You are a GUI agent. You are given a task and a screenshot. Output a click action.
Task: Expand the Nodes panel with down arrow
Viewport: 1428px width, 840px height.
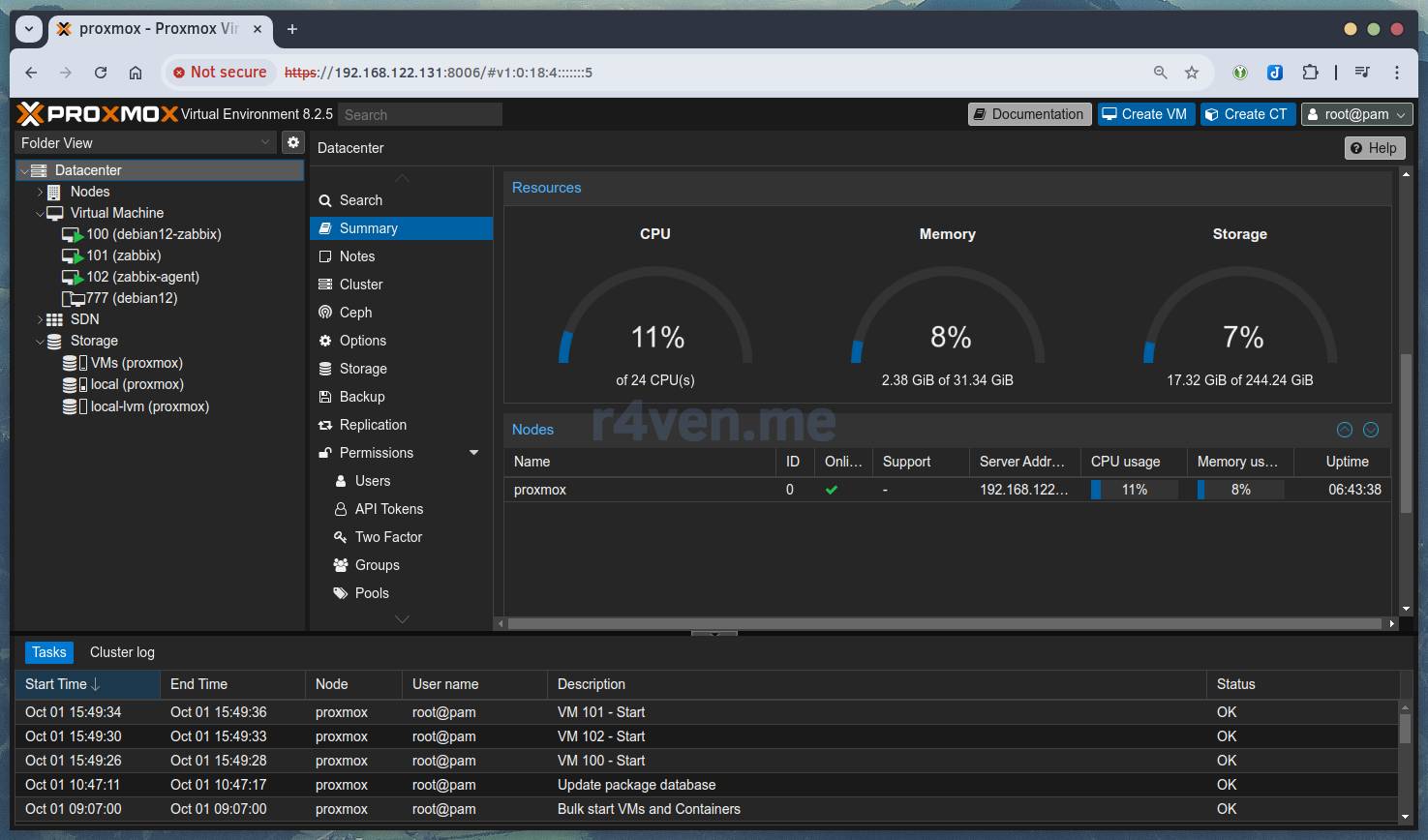[1371, 430]
